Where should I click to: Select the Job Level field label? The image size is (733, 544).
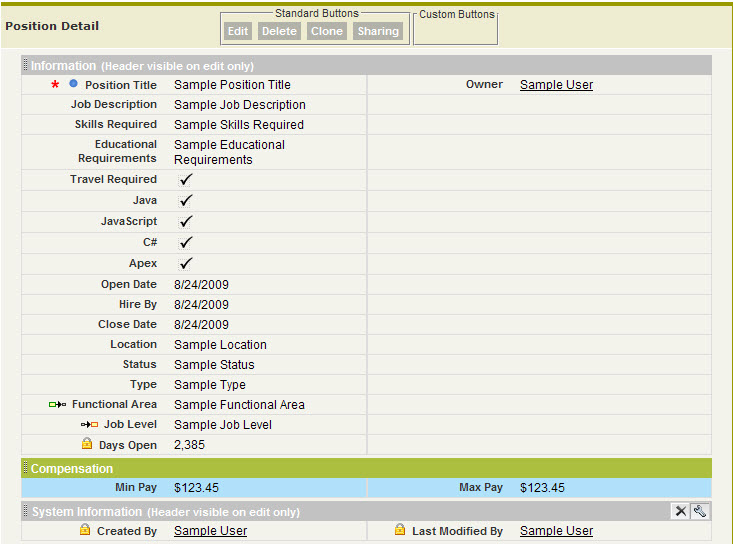(130, 424)
